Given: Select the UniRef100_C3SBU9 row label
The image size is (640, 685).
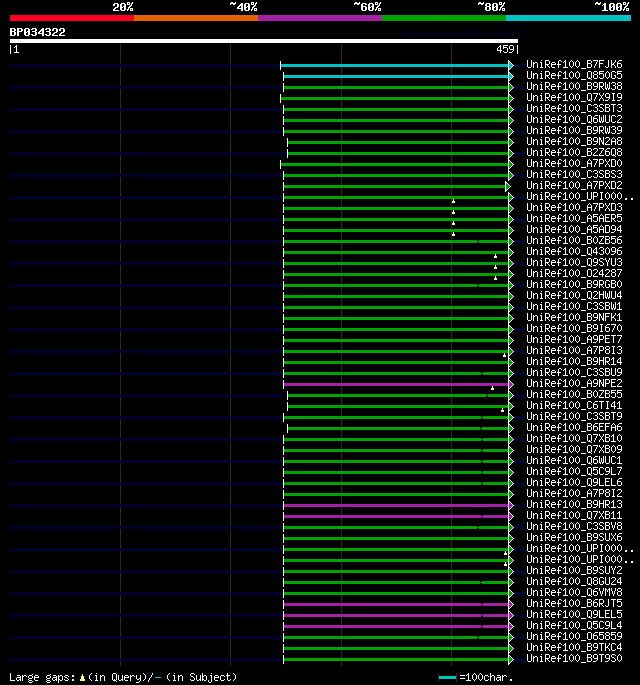Looking at the screenshot, I should (574, 373).
